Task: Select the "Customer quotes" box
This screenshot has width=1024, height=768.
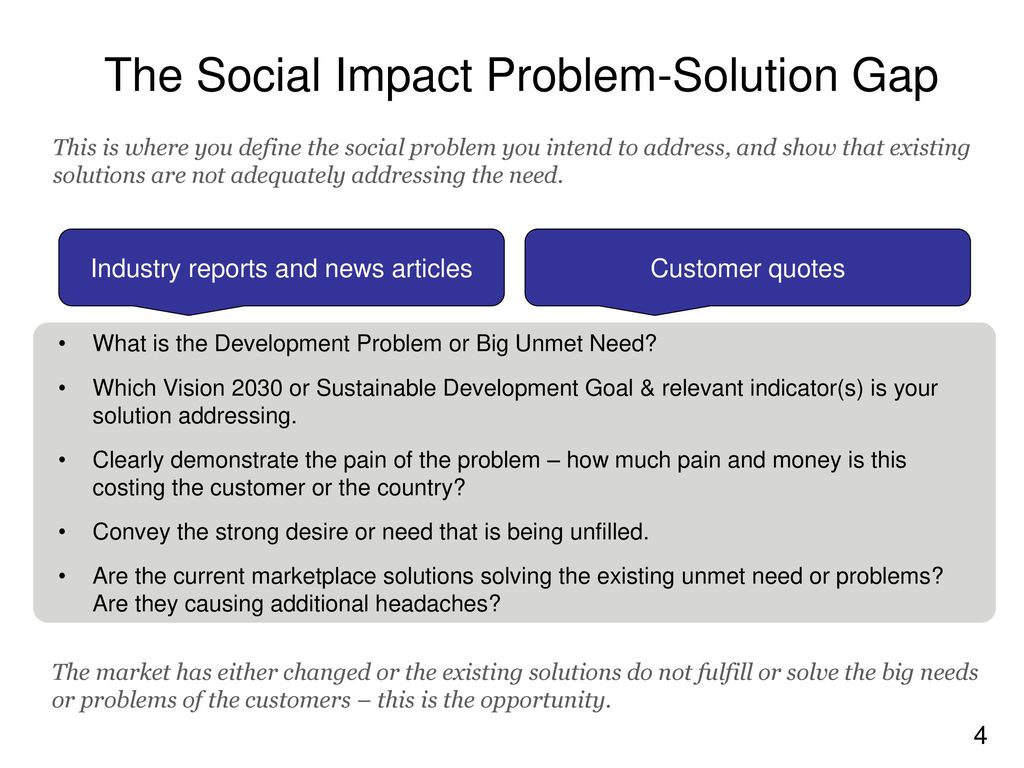Action: point(747,267)
